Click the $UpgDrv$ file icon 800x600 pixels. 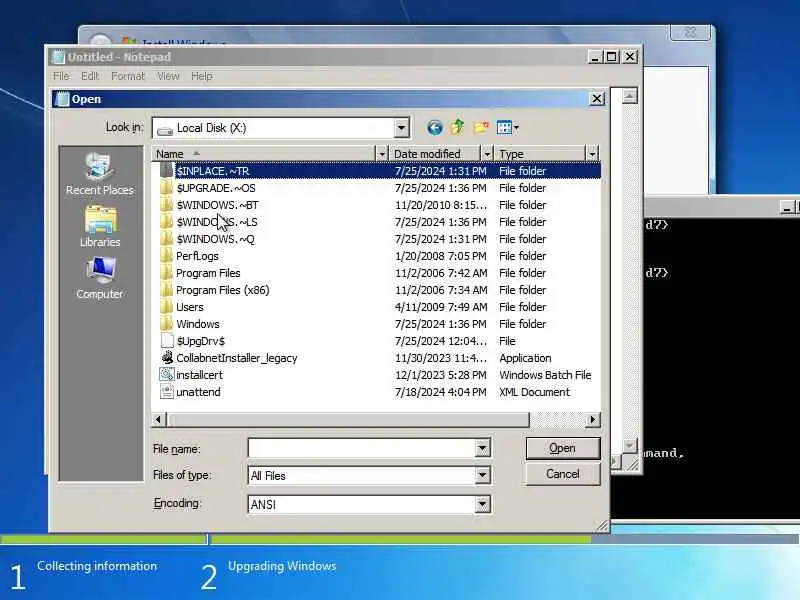point(167,341)
